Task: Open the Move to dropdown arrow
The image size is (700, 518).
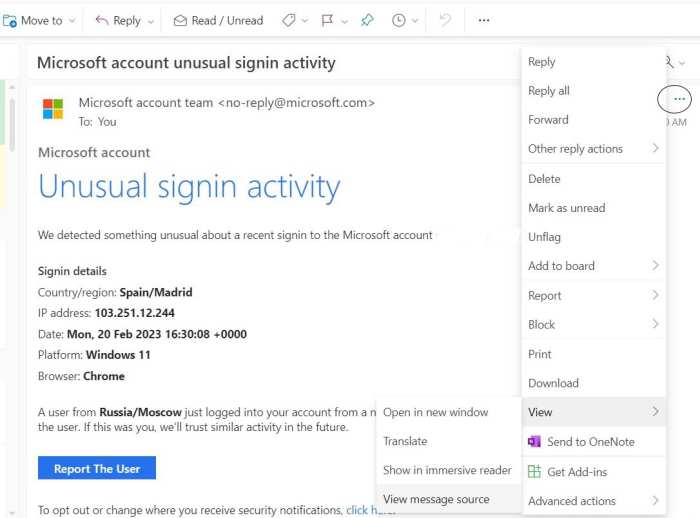Action: pyautogui.click(x=72, y=21)
